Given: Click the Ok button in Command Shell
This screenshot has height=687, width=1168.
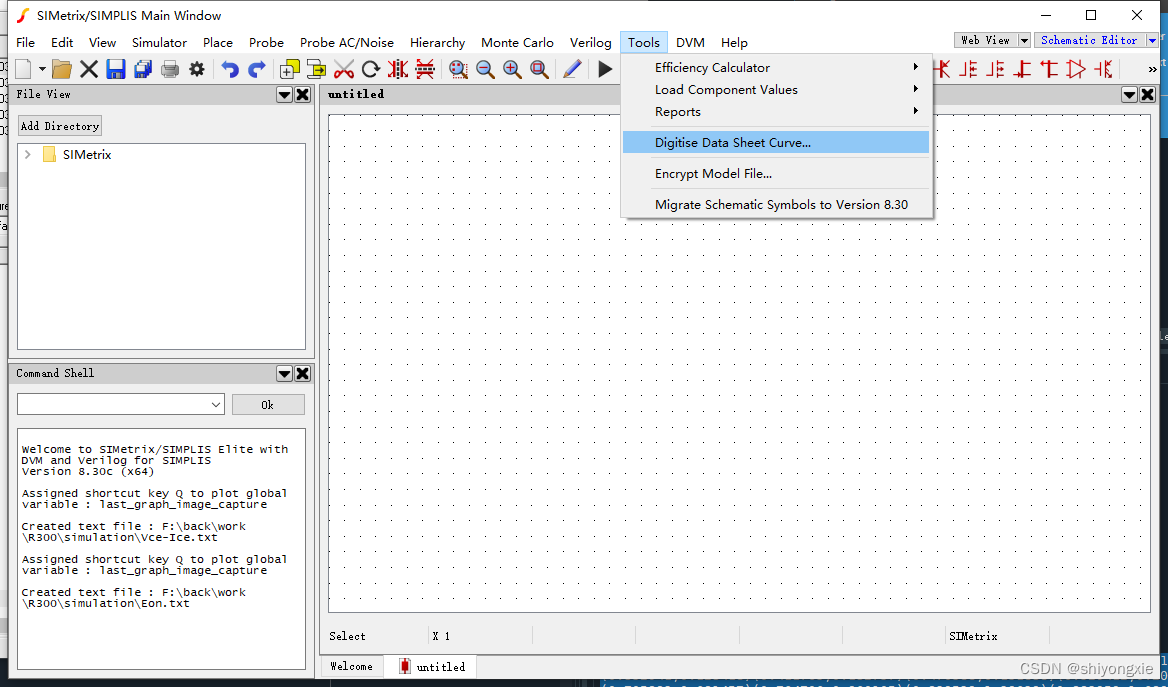Looking at the screenshot, I should pyautogui.click(x=268, y=405).
